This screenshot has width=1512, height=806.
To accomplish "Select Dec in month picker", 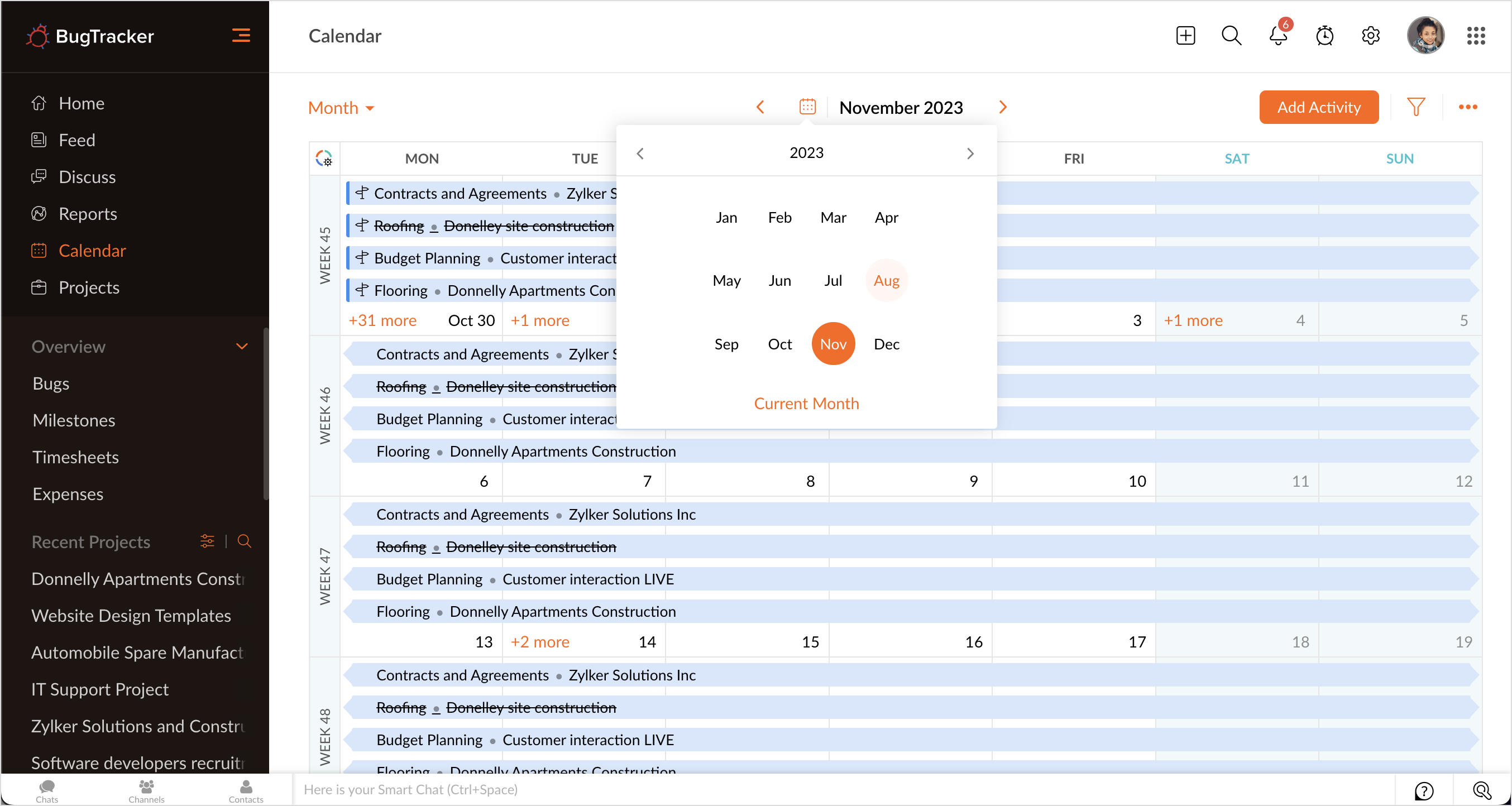I will [x=886, y=344].
